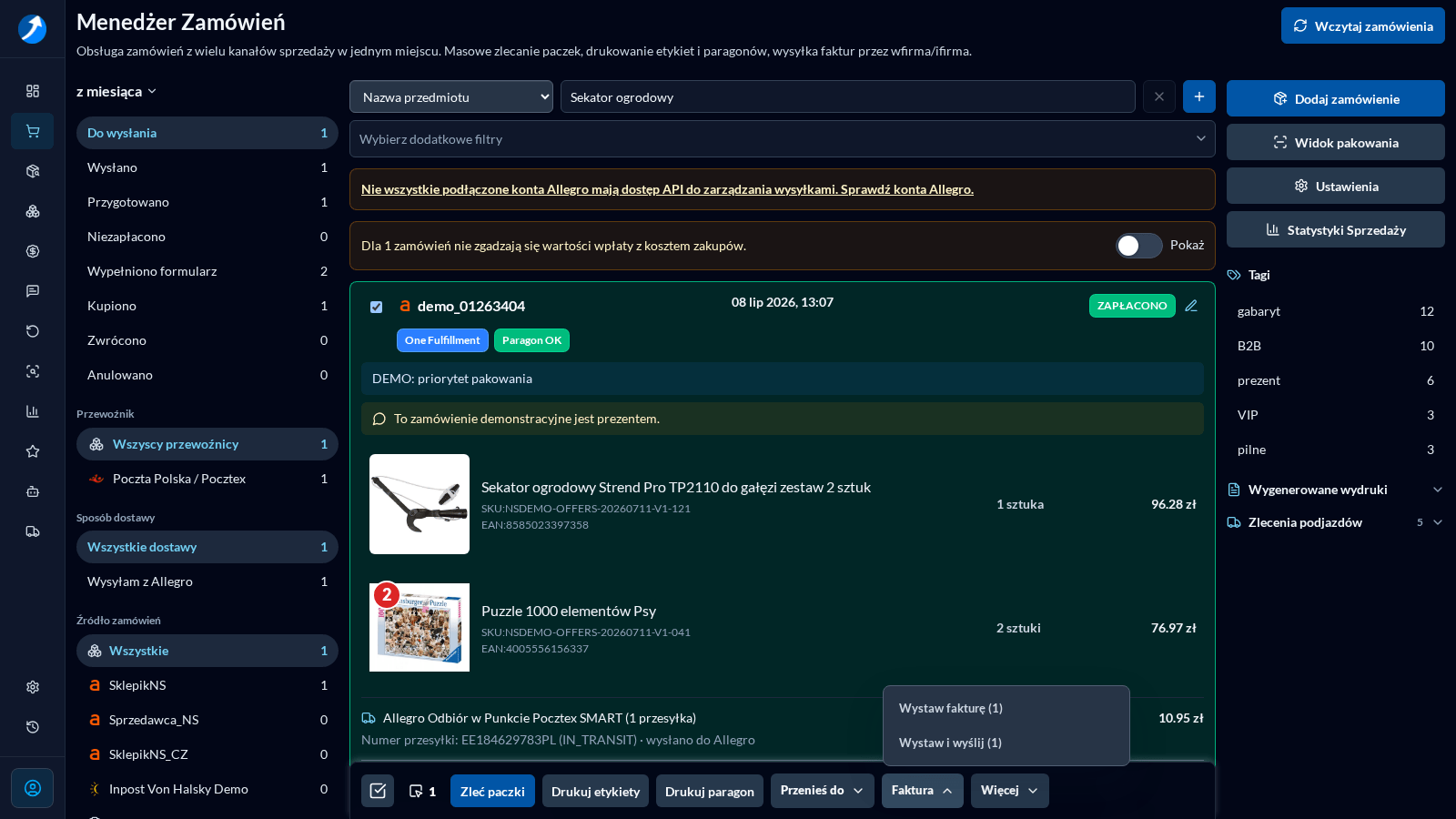1456x819 pixels.
Task: Toggle the Pokaż switch for mismatched payments
Action: click(x=1139, y=246)
